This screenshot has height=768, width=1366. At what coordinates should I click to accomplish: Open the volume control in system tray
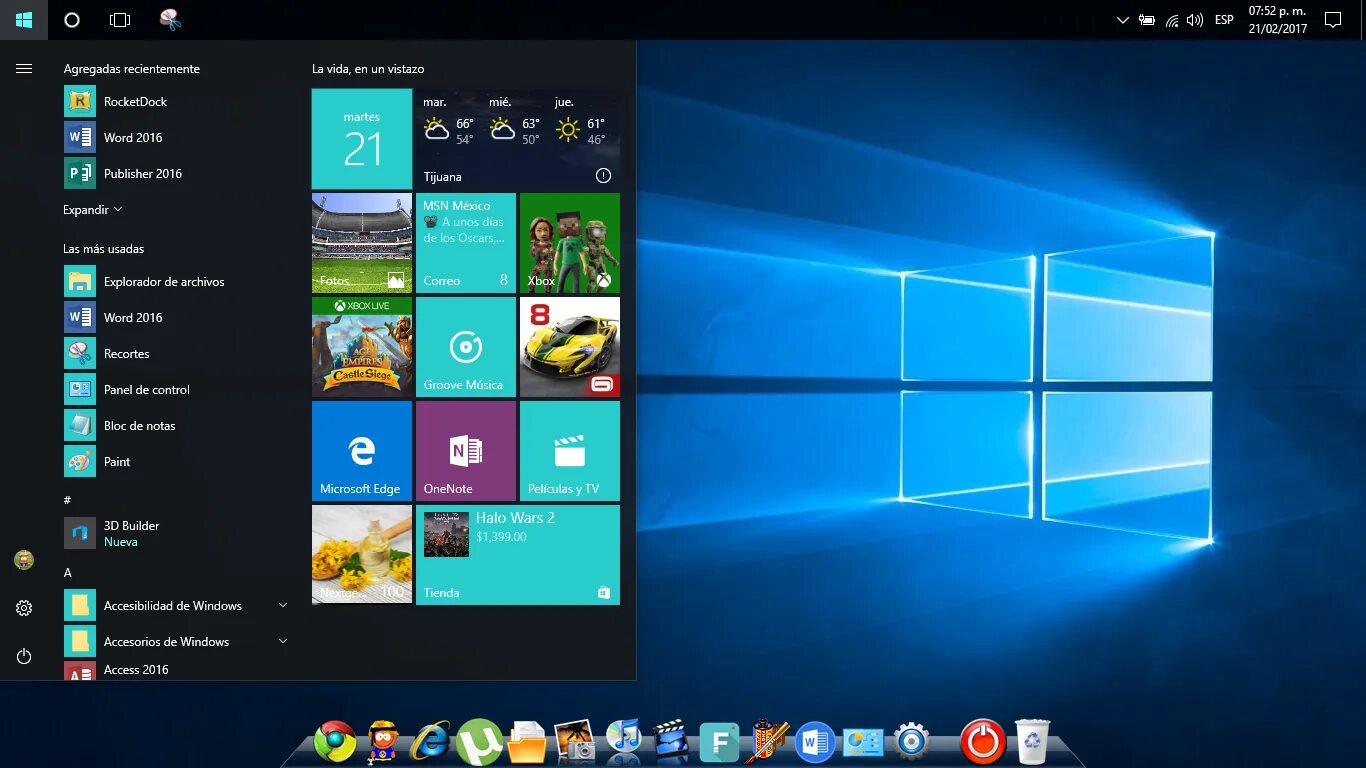[x=1195, y=20]
